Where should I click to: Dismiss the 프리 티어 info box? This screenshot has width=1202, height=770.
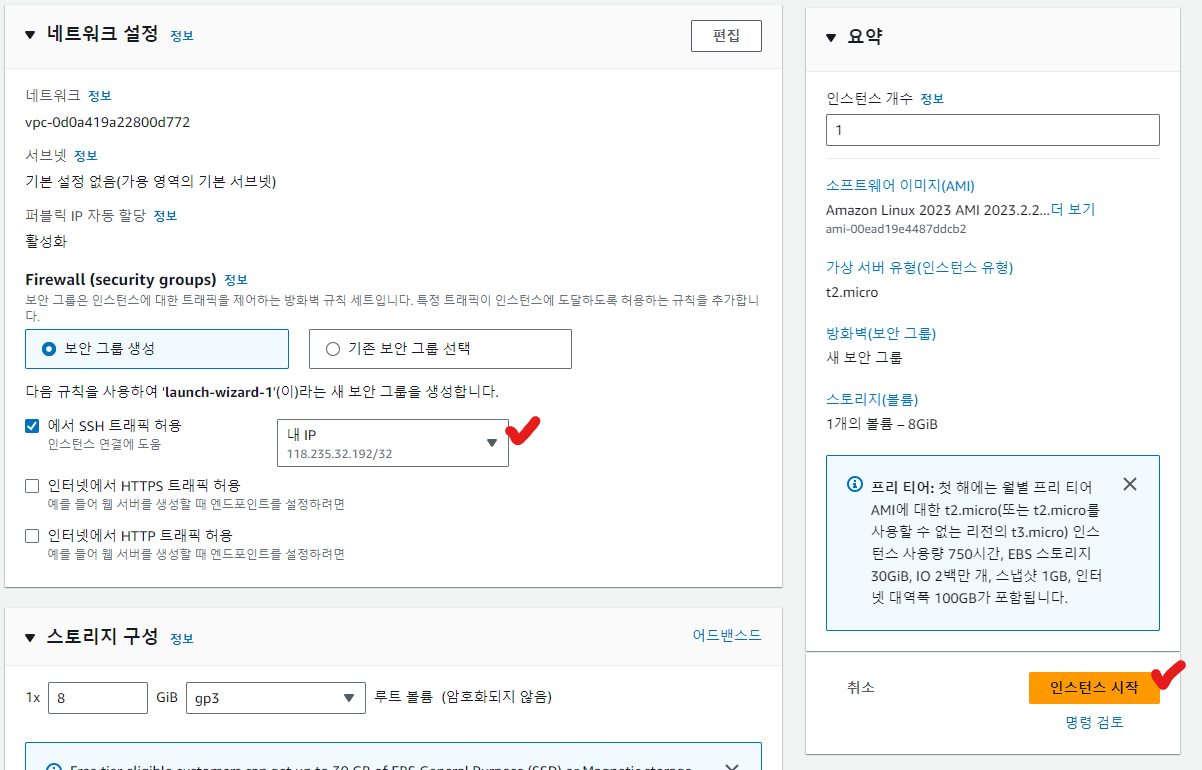click(x=1129, y=485)
